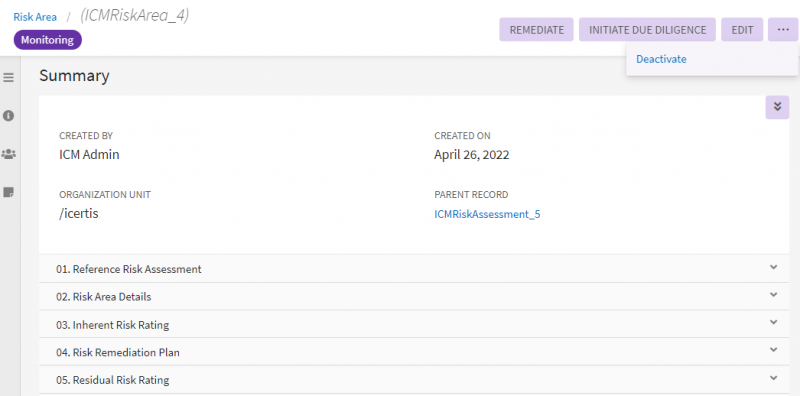Select the '05. Residual Risk Rating' section title
This screenshot has width=800, height=396.
(113, 380)
